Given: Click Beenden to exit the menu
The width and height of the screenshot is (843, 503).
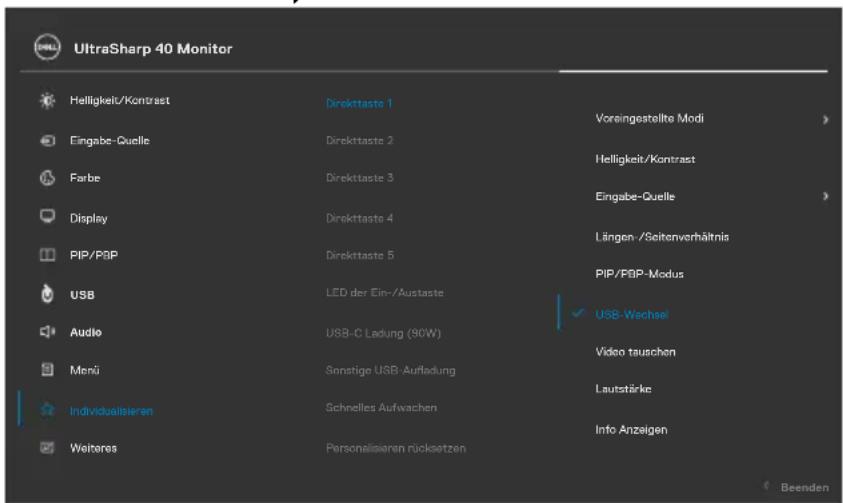Looking at the screenshot, I should point(805,487).
